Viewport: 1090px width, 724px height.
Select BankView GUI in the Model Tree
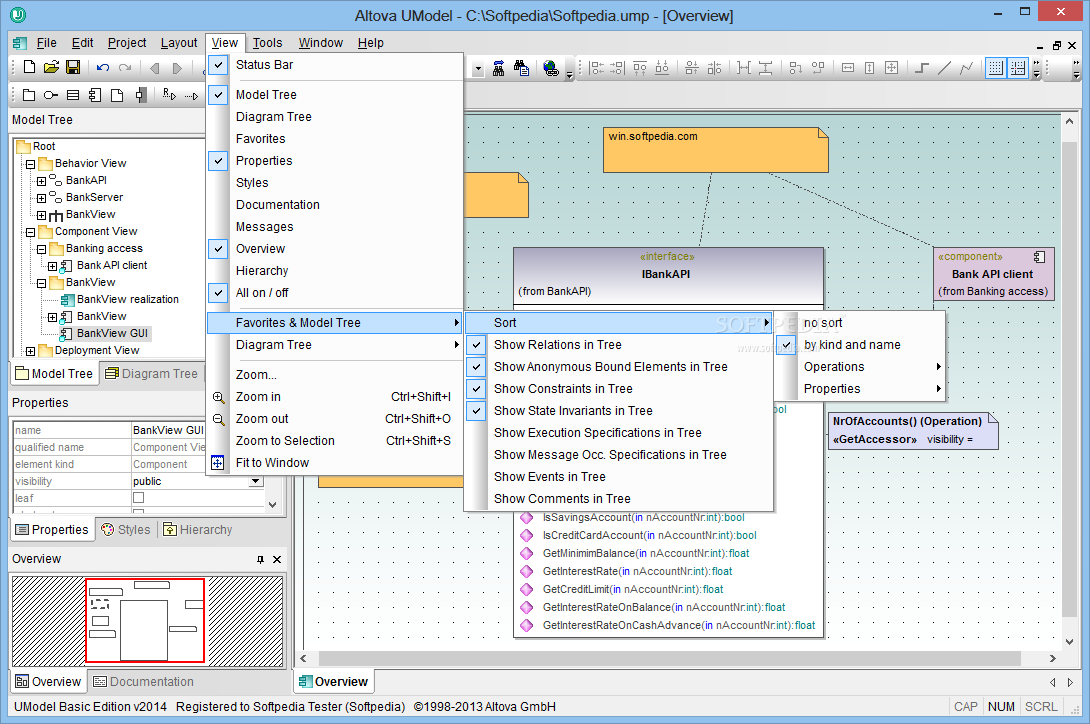(112, 333)
